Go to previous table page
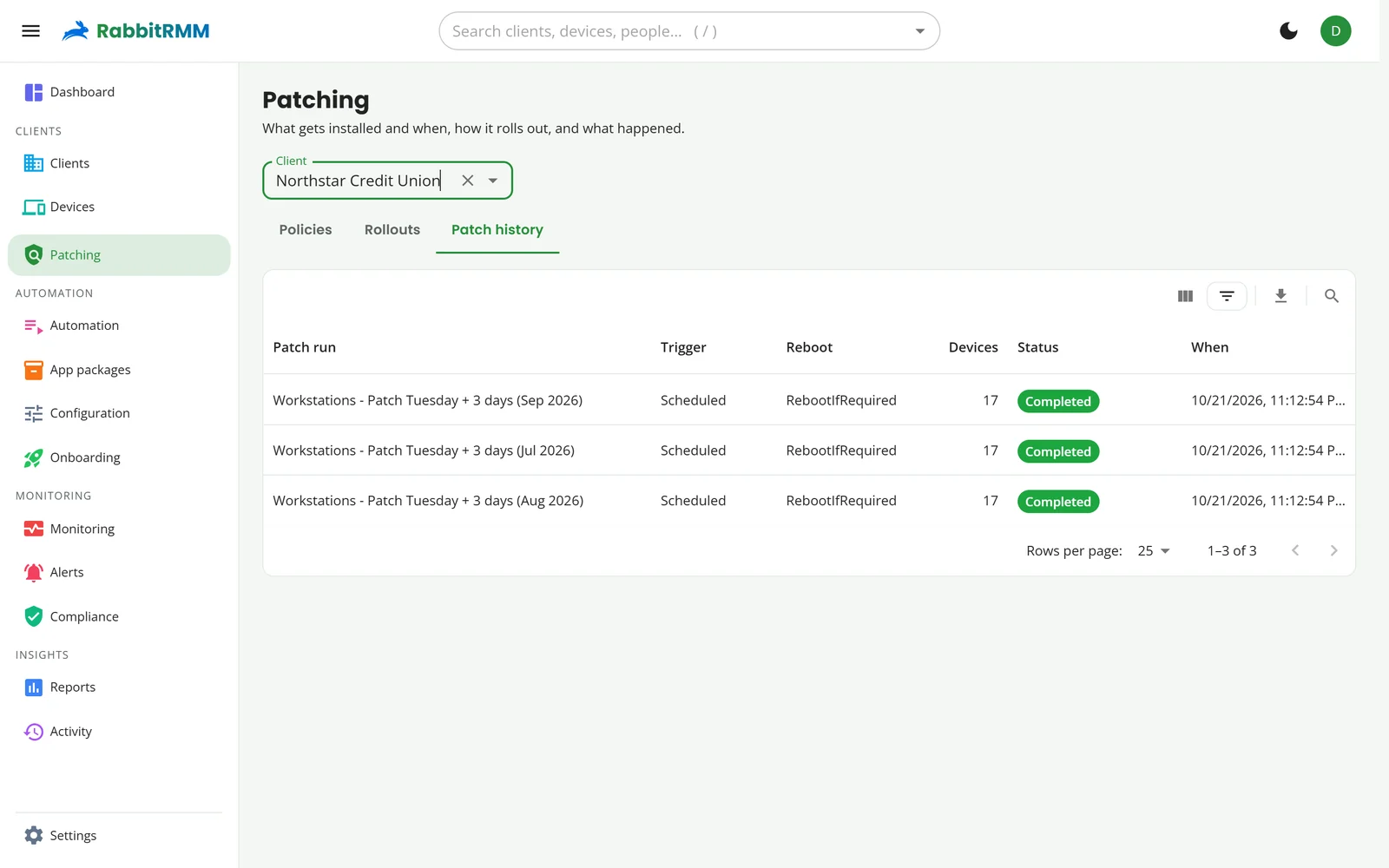This screenshot has width=1389, height=868. (1295, 551)
